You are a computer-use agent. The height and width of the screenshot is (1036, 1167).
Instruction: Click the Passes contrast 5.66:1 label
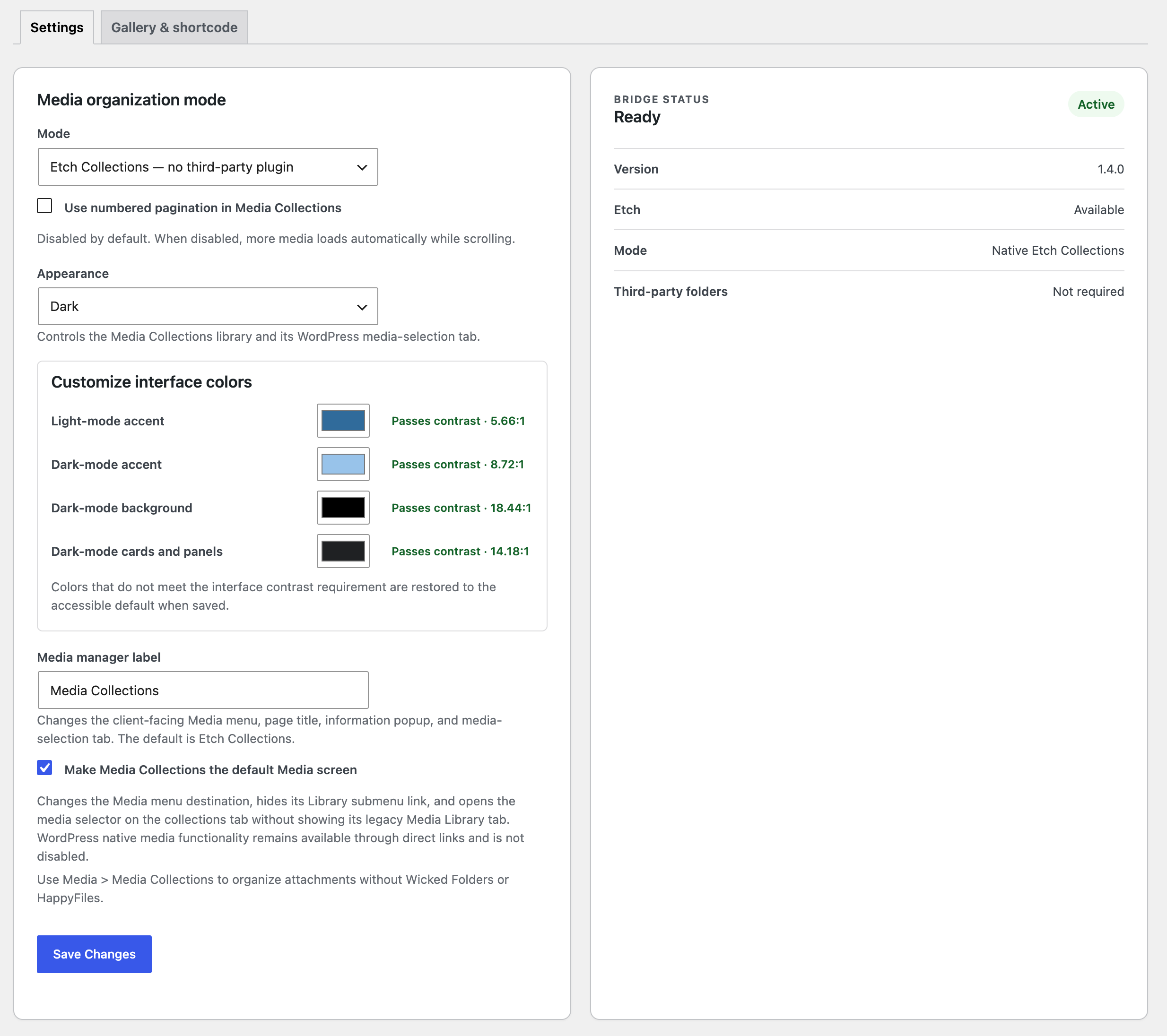coord(458,421)
